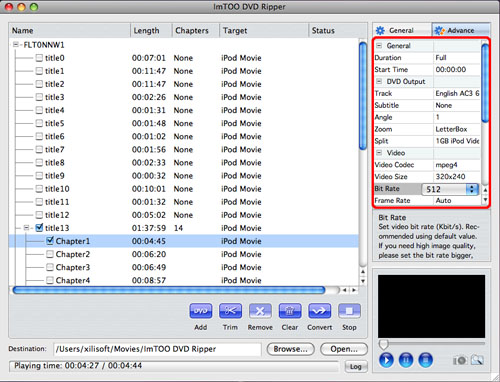The height and width of the screenshot is (382, 500).
Task: Collapse the DVD Output section
Action: (x=379, y=81)
